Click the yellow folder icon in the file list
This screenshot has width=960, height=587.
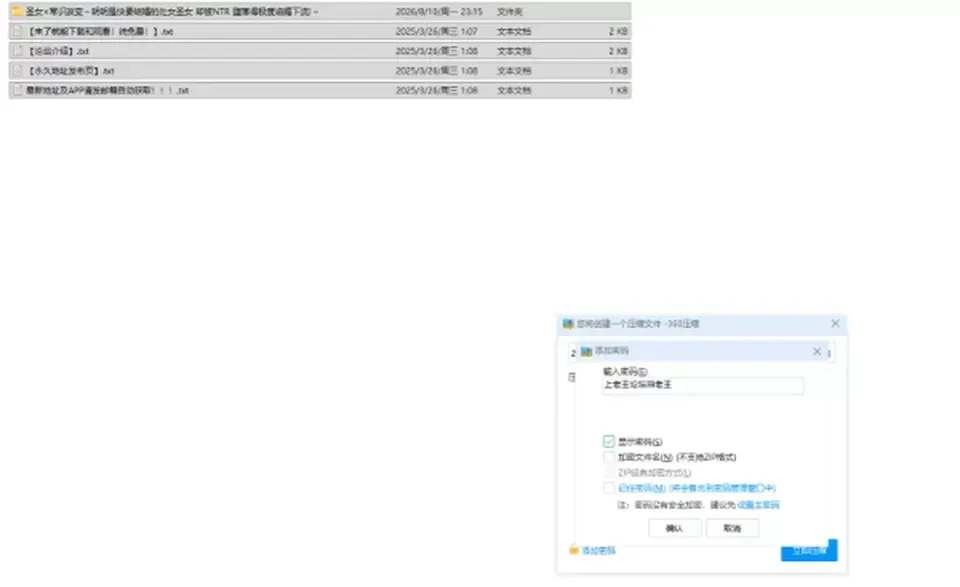pos(17,11)
